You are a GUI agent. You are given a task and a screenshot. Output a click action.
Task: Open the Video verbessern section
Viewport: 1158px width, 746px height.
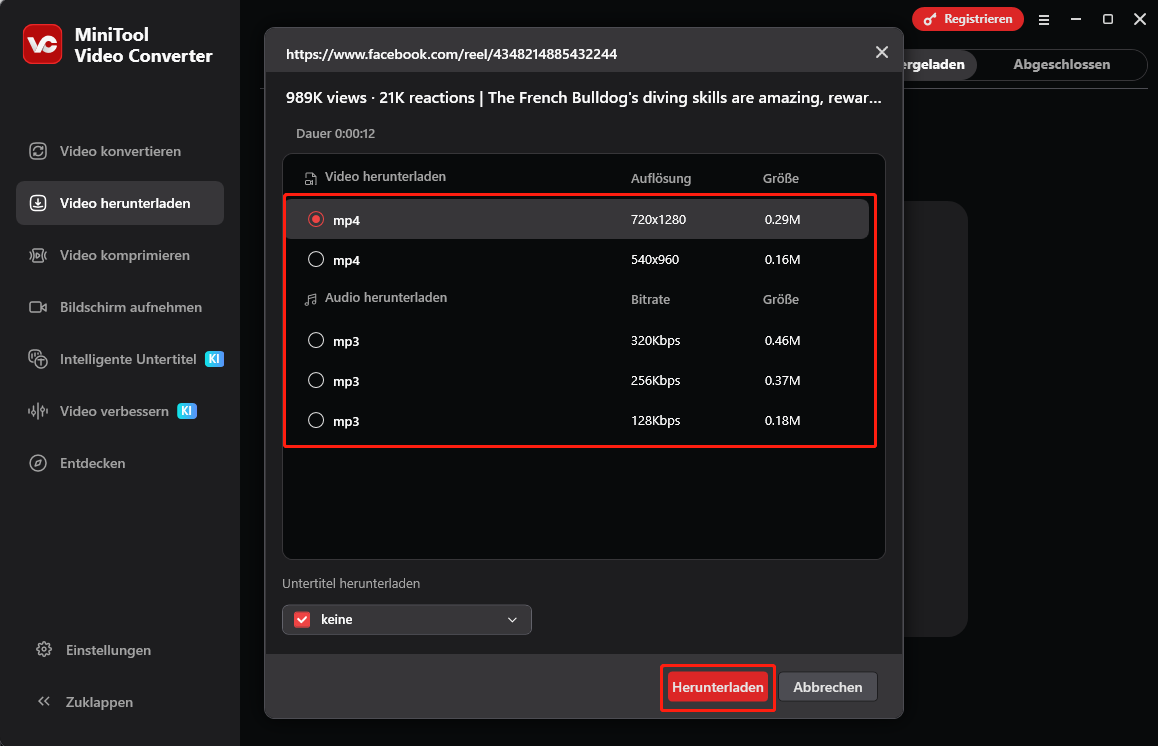[120, 411]
